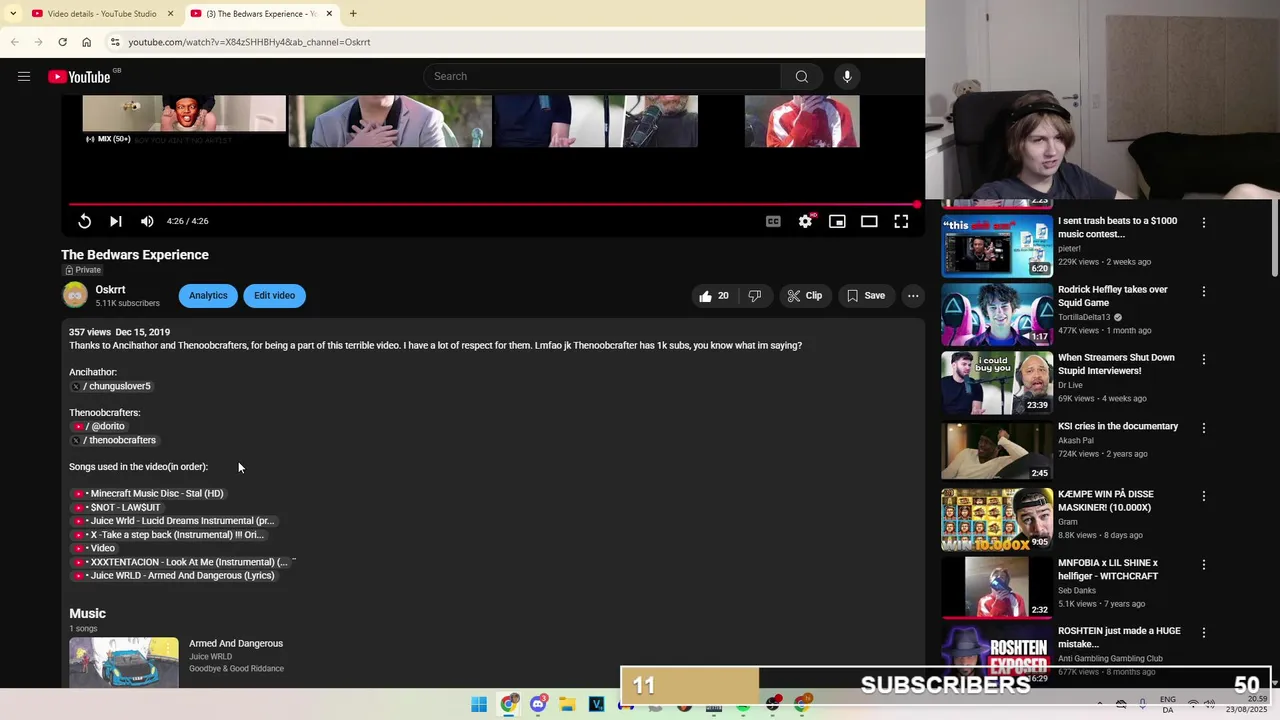Screen dimensions: 1280x720
Task: Dislike the video thumbs down
Action: tap(755, 295)
